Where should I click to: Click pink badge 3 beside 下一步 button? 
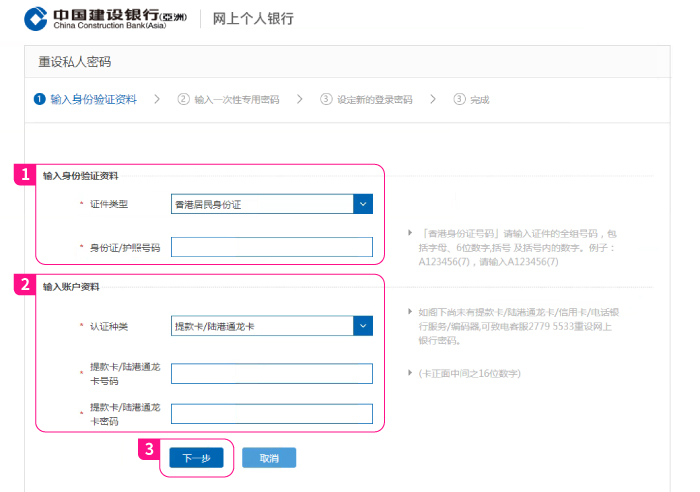(x=148, y=449)
